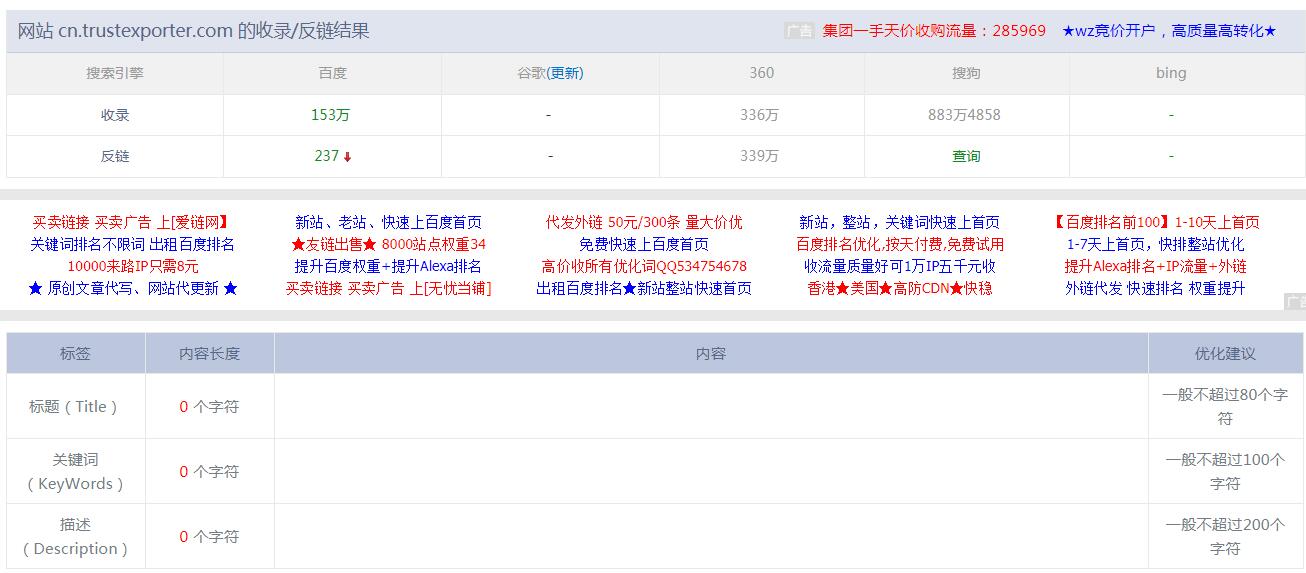Click the Baidu 反链 value 237
This screenshot has width=1306, height=573.
pyautogui.click(x=326, y=156)
